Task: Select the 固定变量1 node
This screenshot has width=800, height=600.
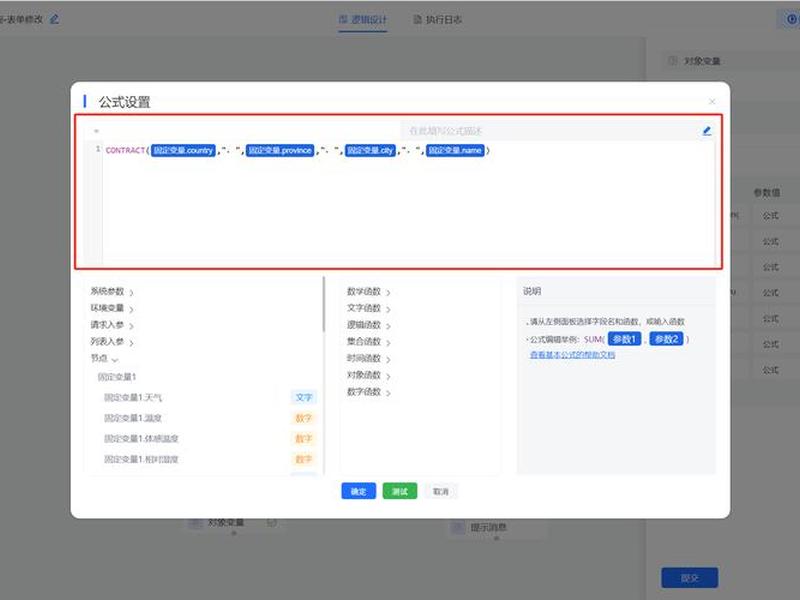Action: tap(117, 377)
